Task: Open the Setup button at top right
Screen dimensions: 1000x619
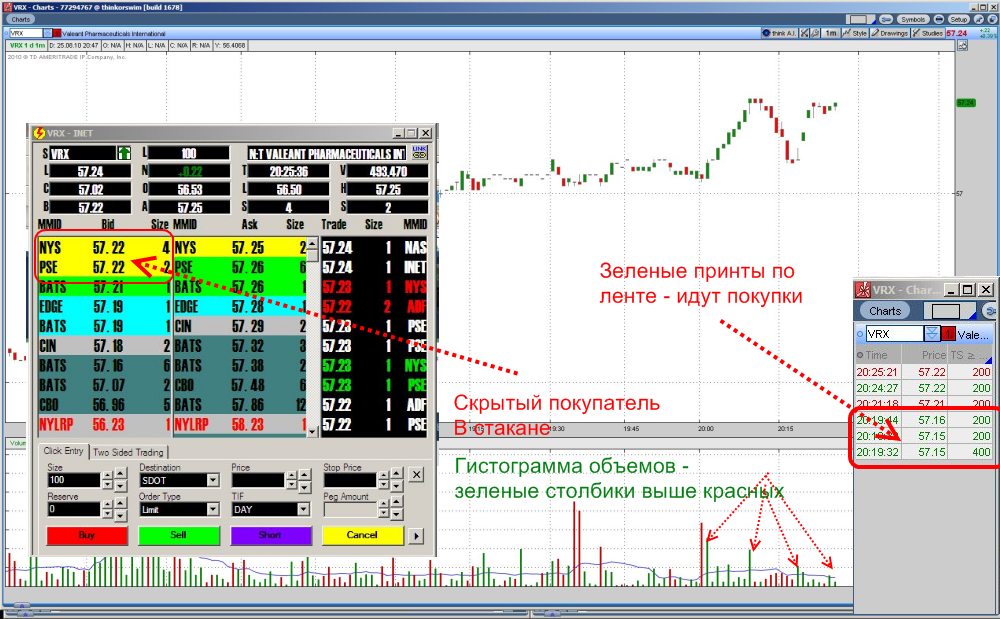Action: [x=959, y=19]
